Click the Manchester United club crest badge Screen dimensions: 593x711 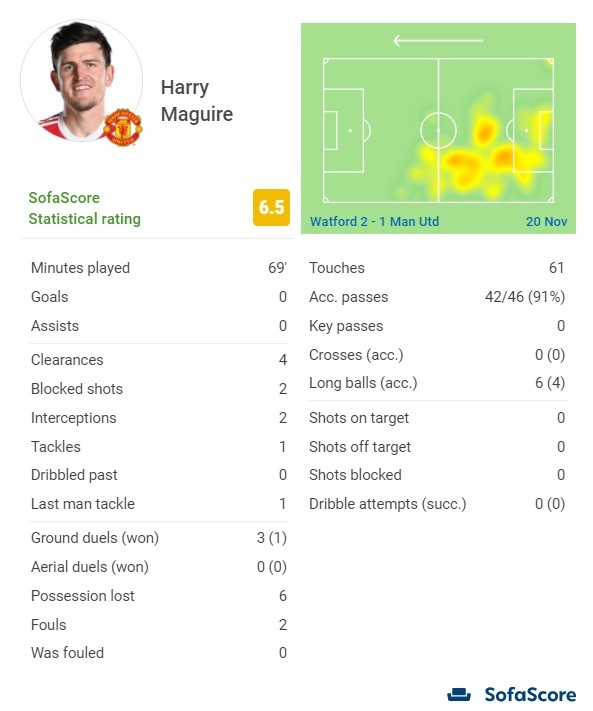[123, 127]
